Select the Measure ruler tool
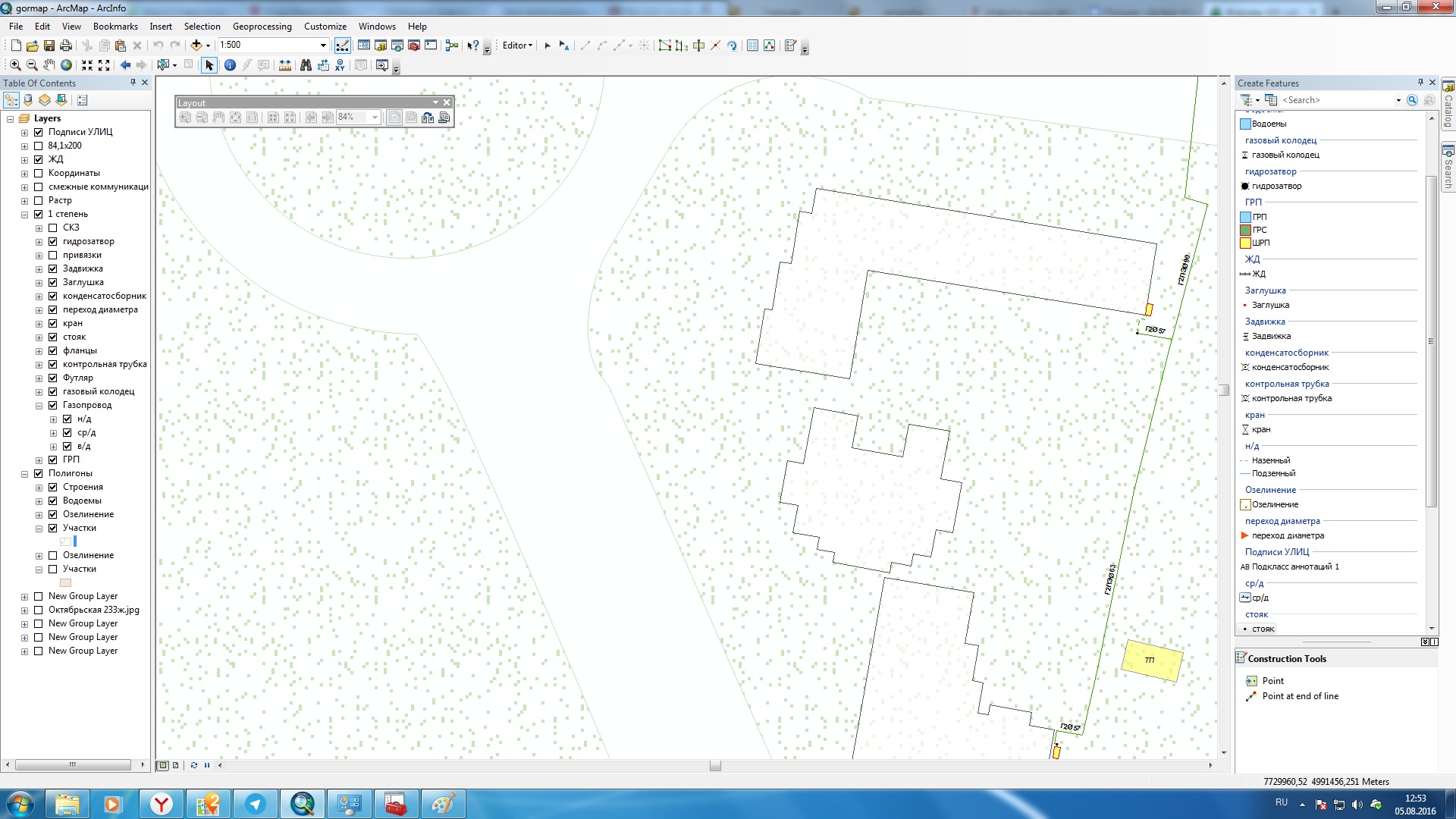The image size is (1456, 819). click(x=285, y=65)
